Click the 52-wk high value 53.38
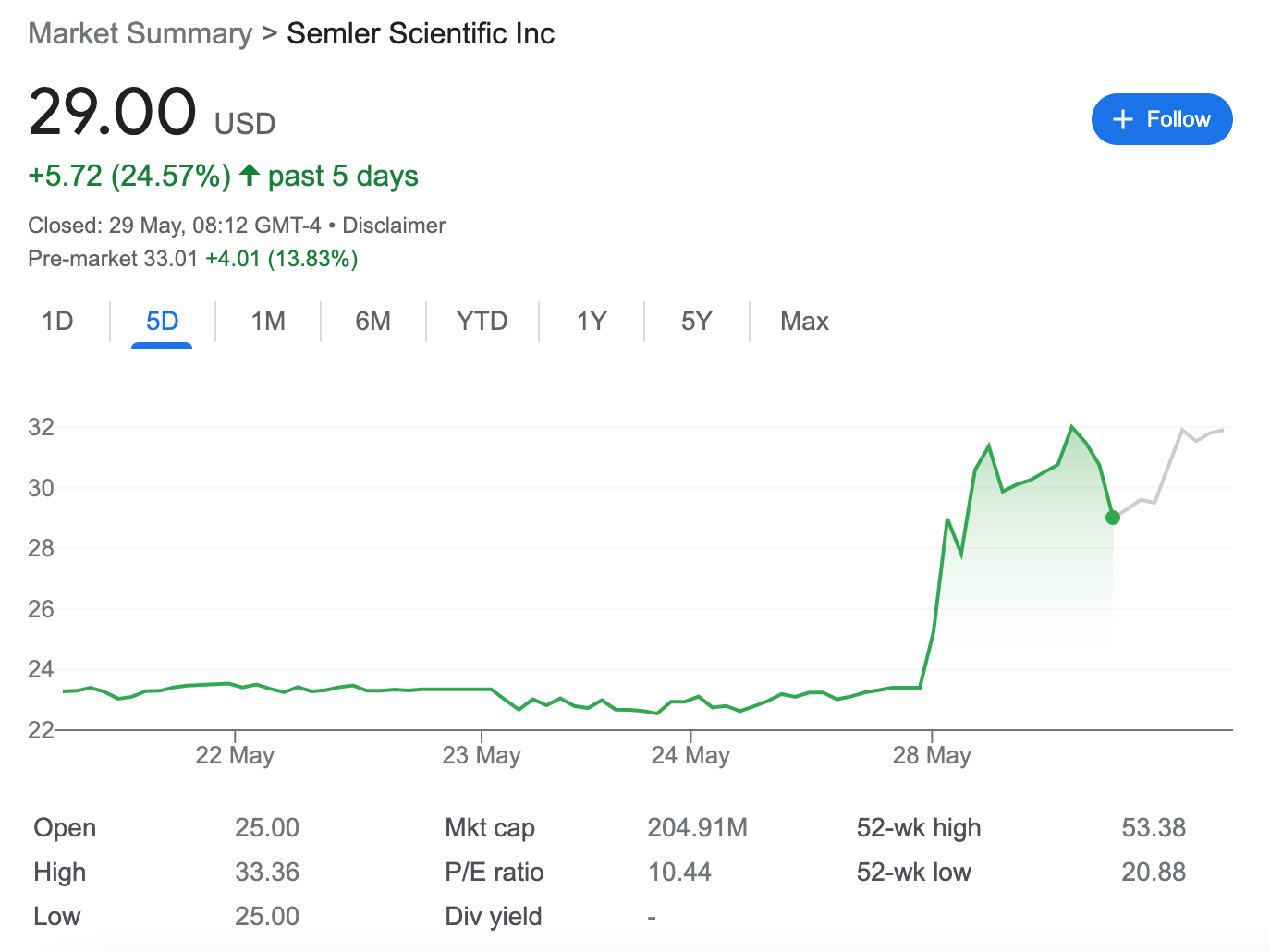The image size is (1270, 952). [x=1154, y=827]
